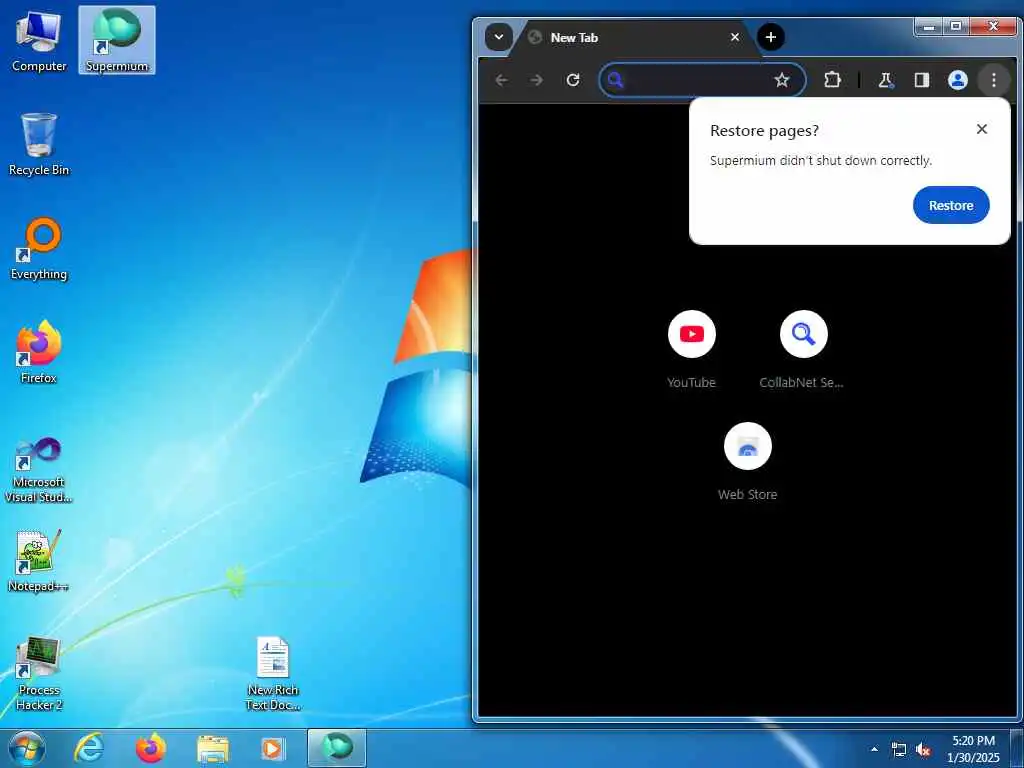1024x768 pixels.
Task: Toggle the side panel icon
Action: [921, 80]
